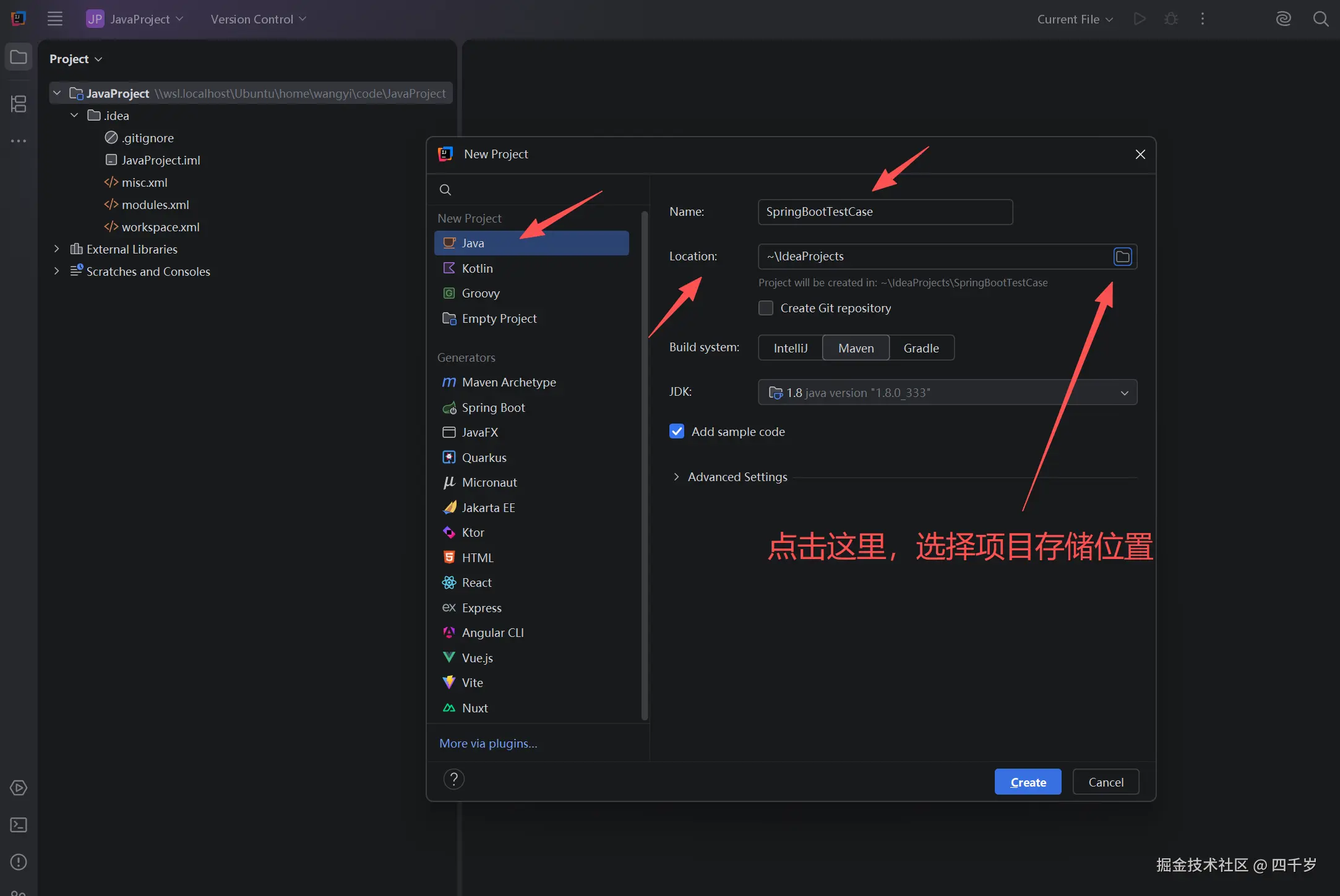The image size is (1340, 896).
Task: Enable Create Git repository
Action: click(765, 307)
